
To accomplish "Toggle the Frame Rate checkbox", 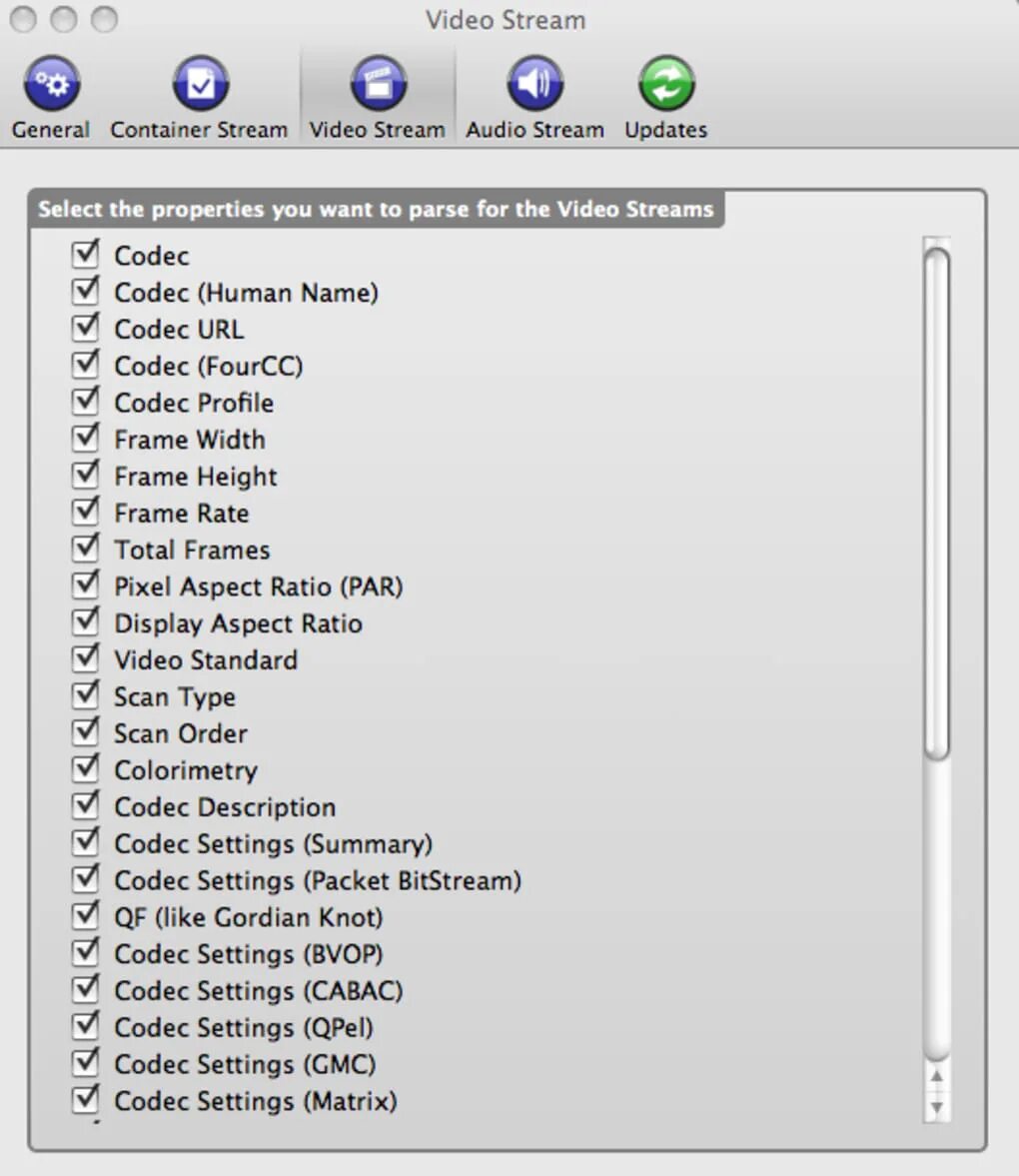I will [x=86, y=512].
